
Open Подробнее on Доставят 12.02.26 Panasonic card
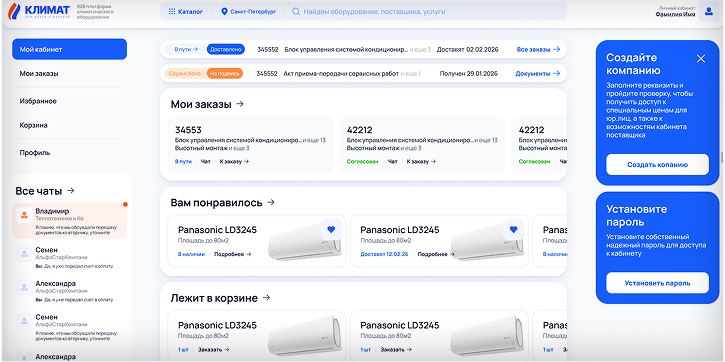tap(436, 254)
